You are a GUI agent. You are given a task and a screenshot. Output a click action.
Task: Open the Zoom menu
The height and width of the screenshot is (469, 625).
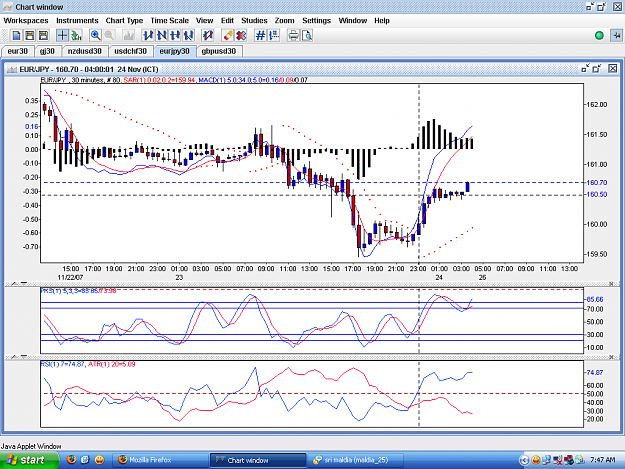pos(284,20)
